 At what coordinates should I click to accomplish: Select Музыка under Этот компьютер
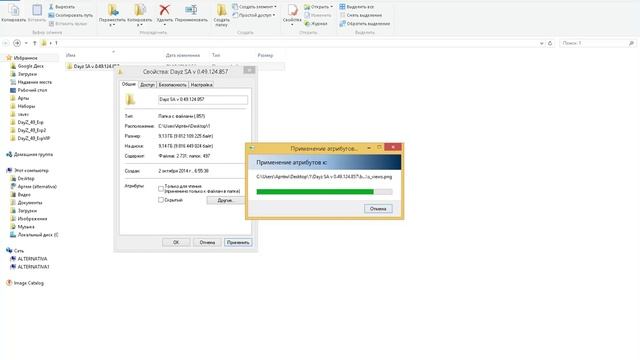(22, 227)
